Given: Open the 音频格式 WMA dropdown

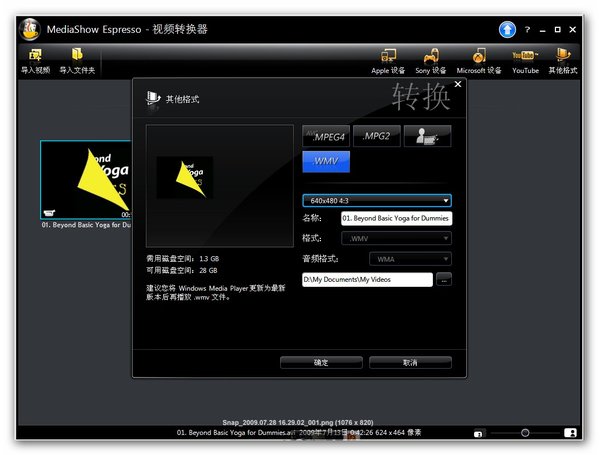Looking at the screenshot, I should (410, 259).
